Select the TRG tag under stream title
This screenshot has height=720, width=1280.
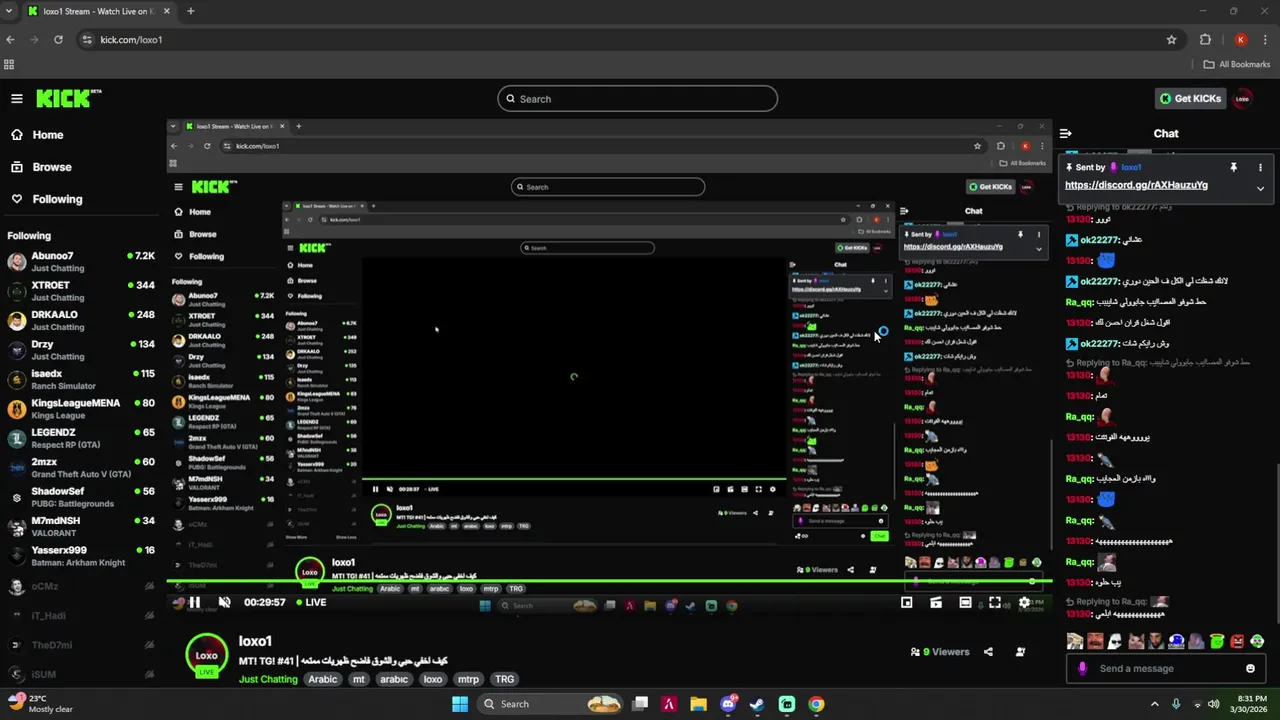[x=505, y=679]
